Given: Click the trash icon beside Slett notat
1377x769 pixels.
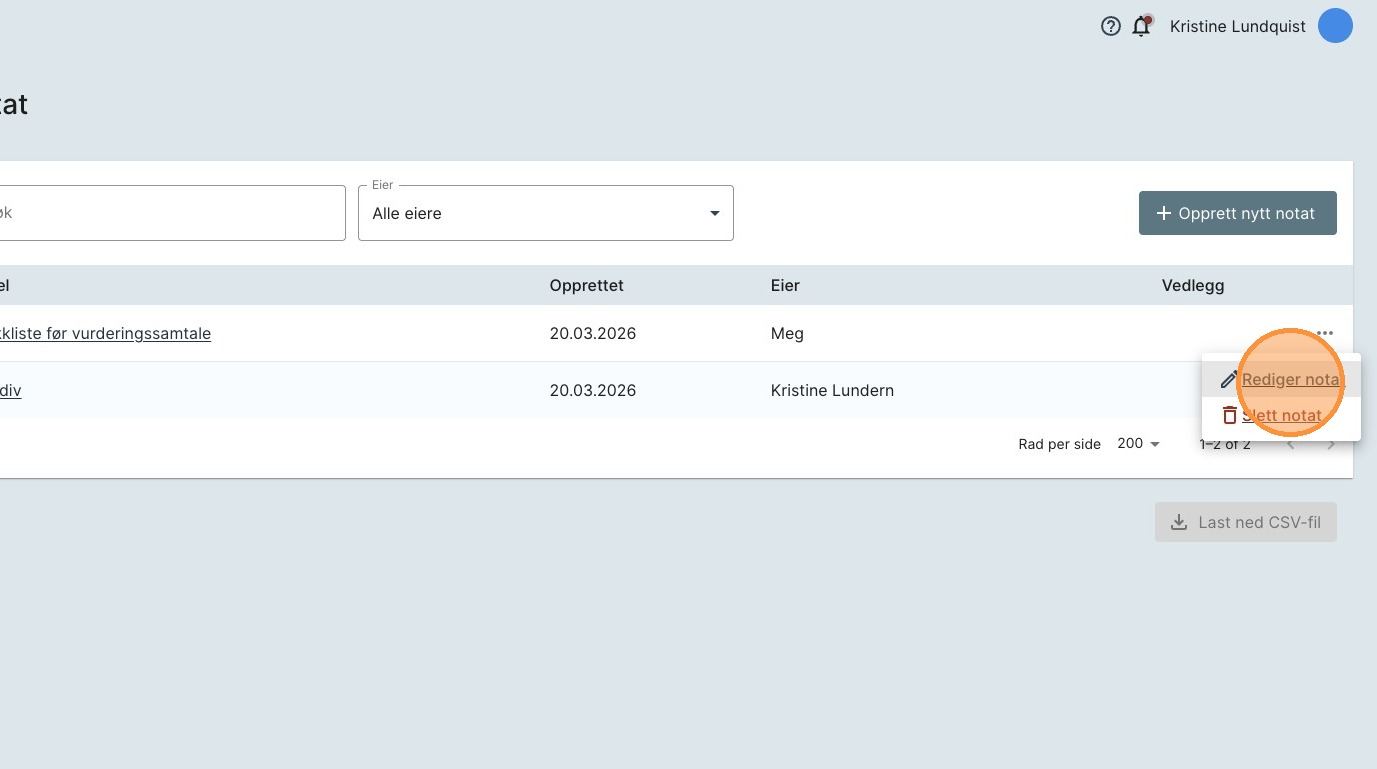Looking at the screenshot, I should tap(1229, 415).
